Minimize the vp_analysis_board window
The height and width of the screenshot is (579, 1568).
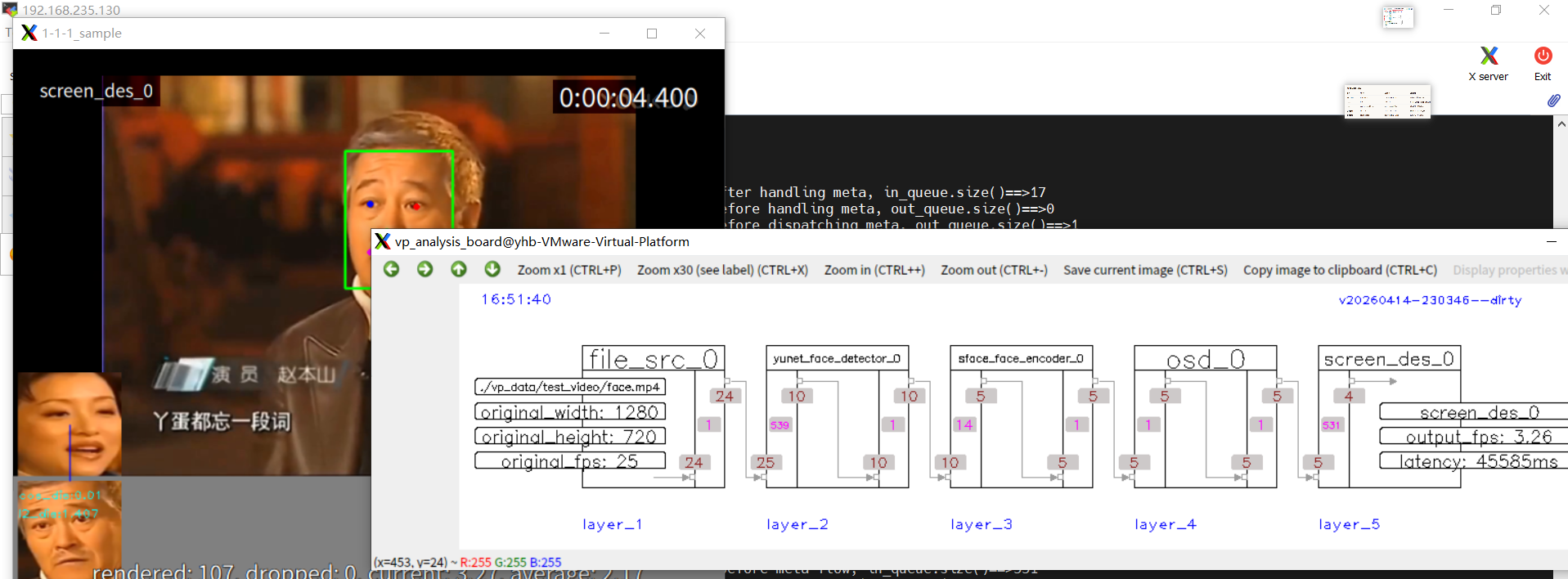(1551, 241)
